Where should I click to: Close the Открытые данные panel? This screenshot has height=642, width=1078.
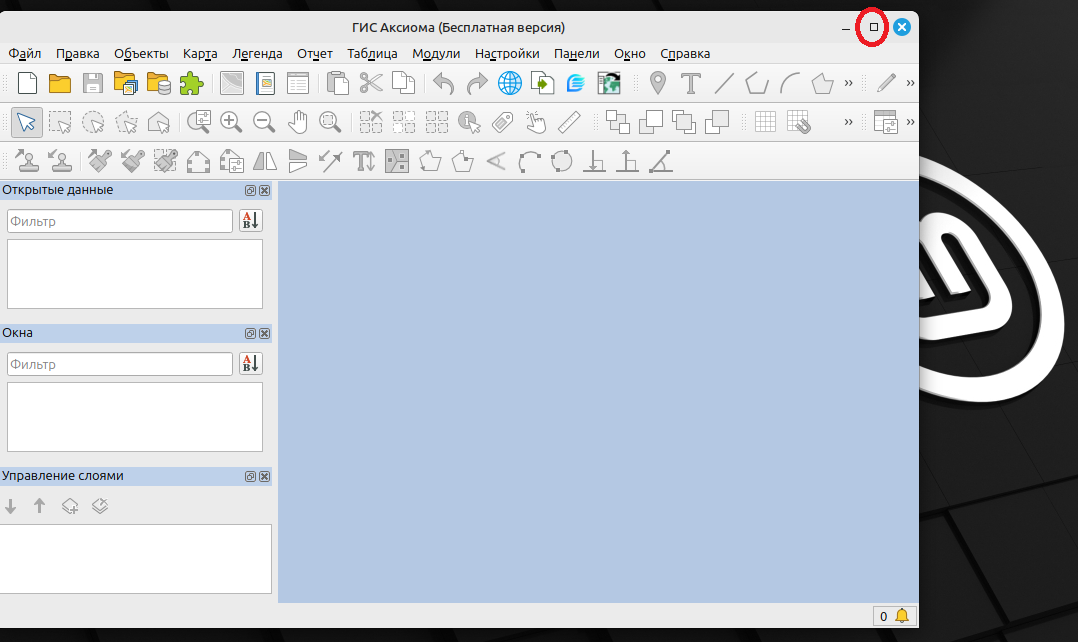(264, 190)
